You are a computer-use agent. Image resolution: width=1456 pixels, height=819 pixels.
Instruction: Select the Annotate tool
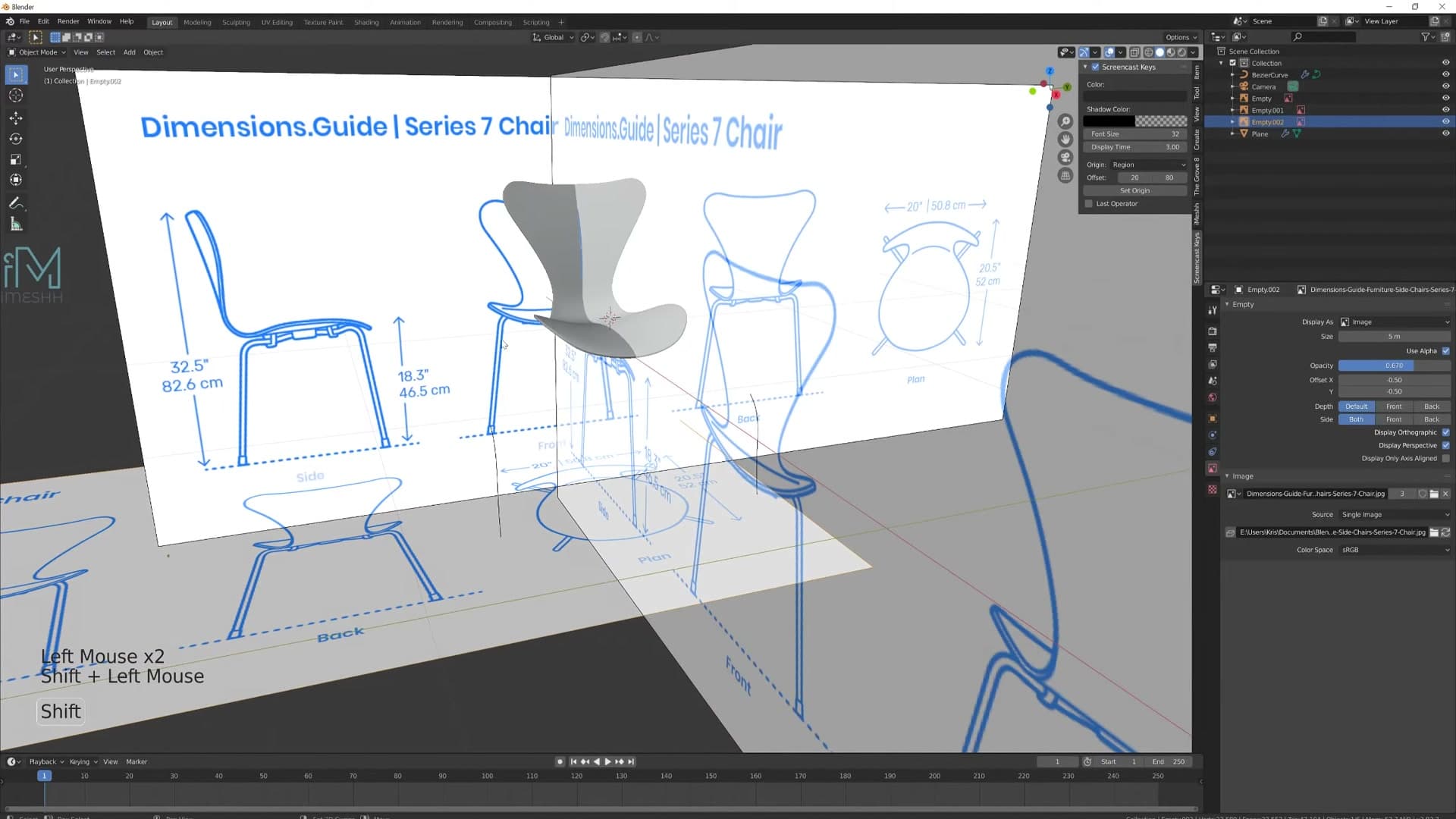tap(16, 203)
